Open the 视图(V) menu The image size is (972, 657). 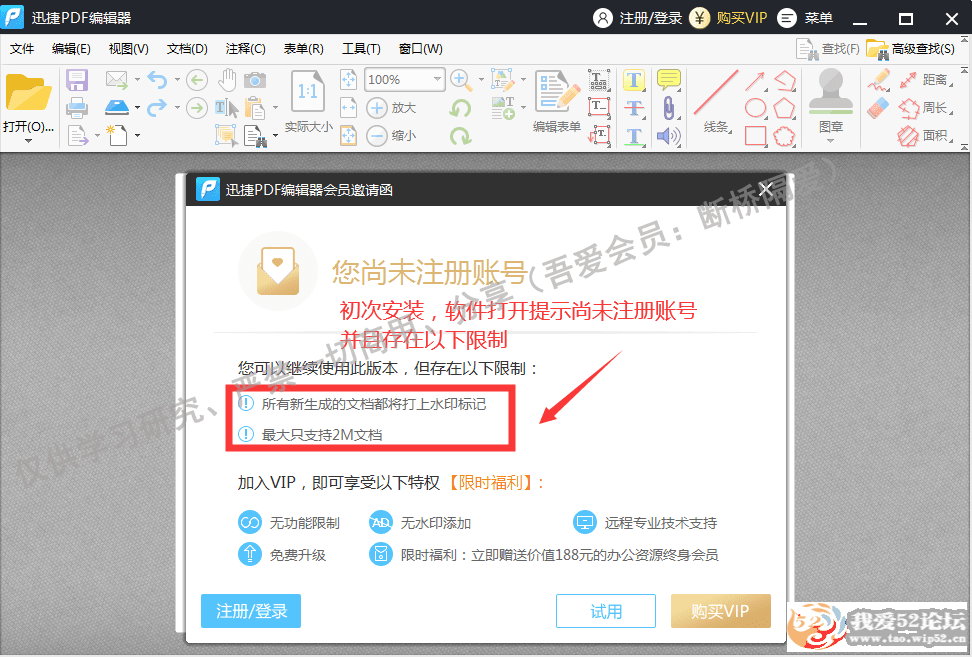(x=128, y=49)
